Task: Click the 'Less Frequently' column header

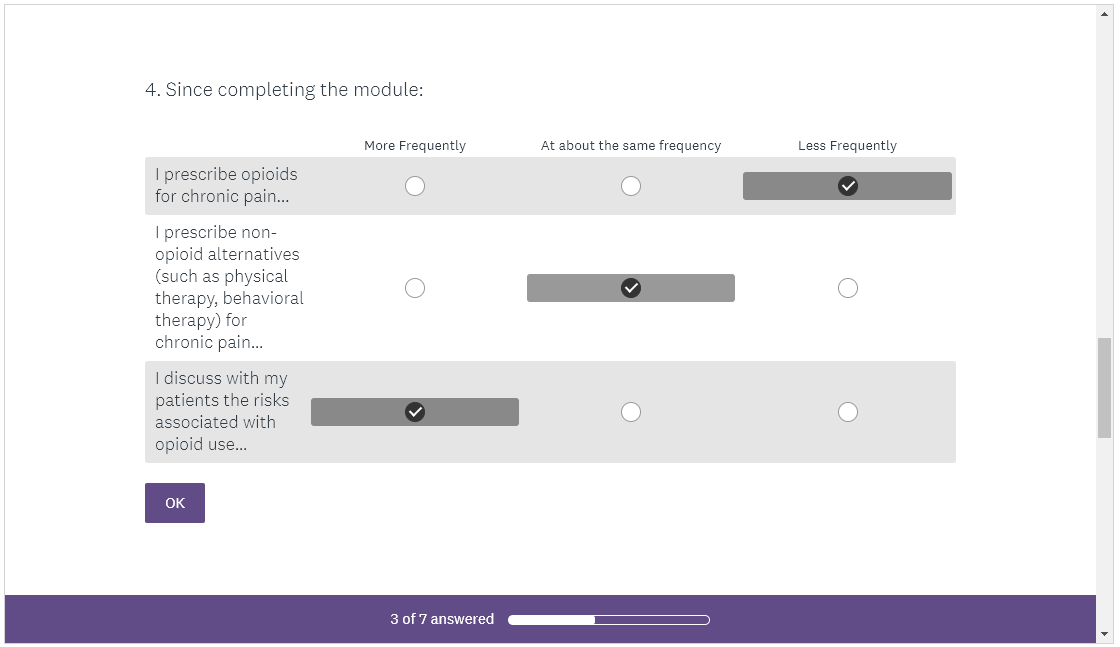Action: pos(847,146)
